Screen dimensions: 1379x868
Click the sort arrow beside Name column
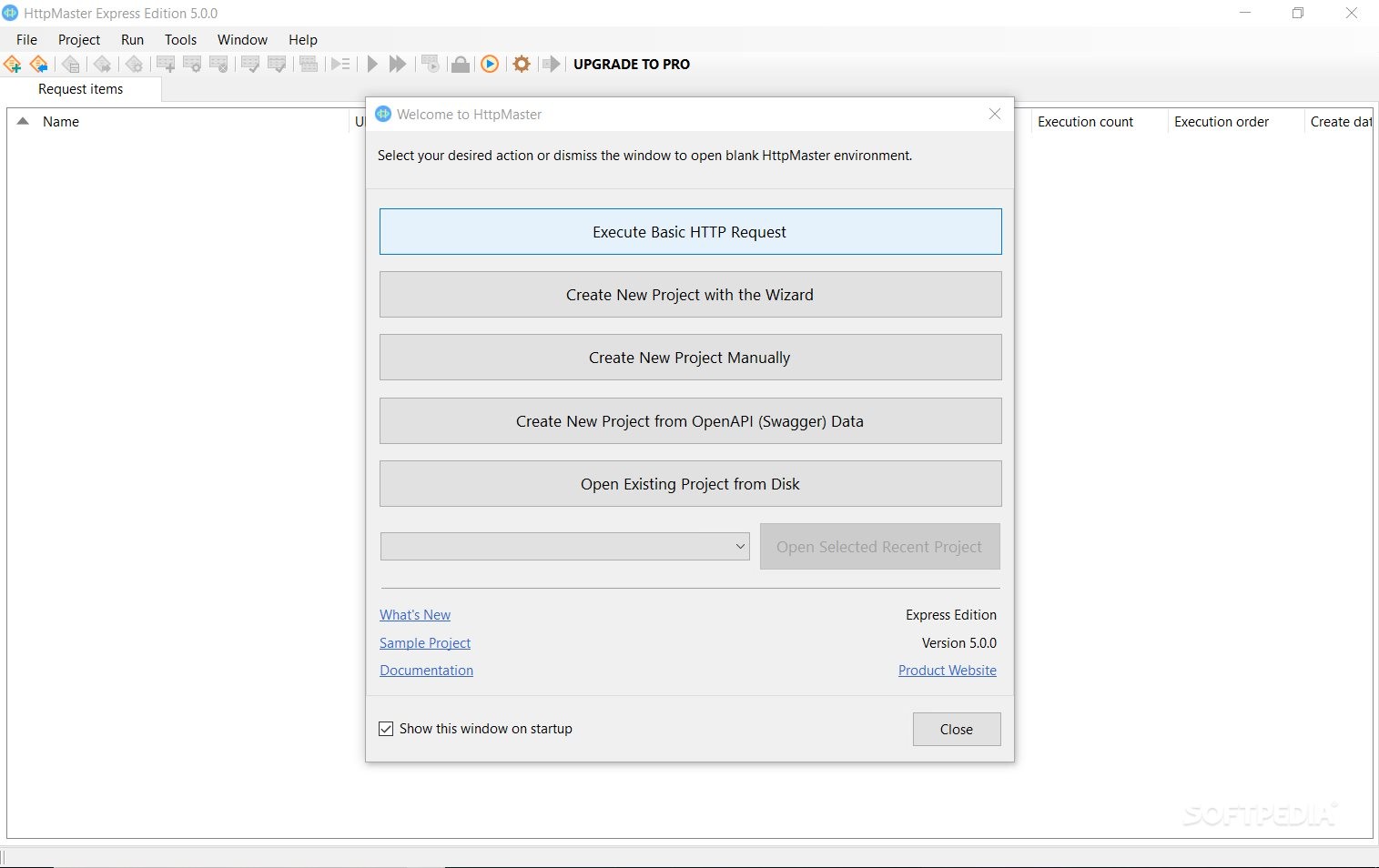click(23, 121)
